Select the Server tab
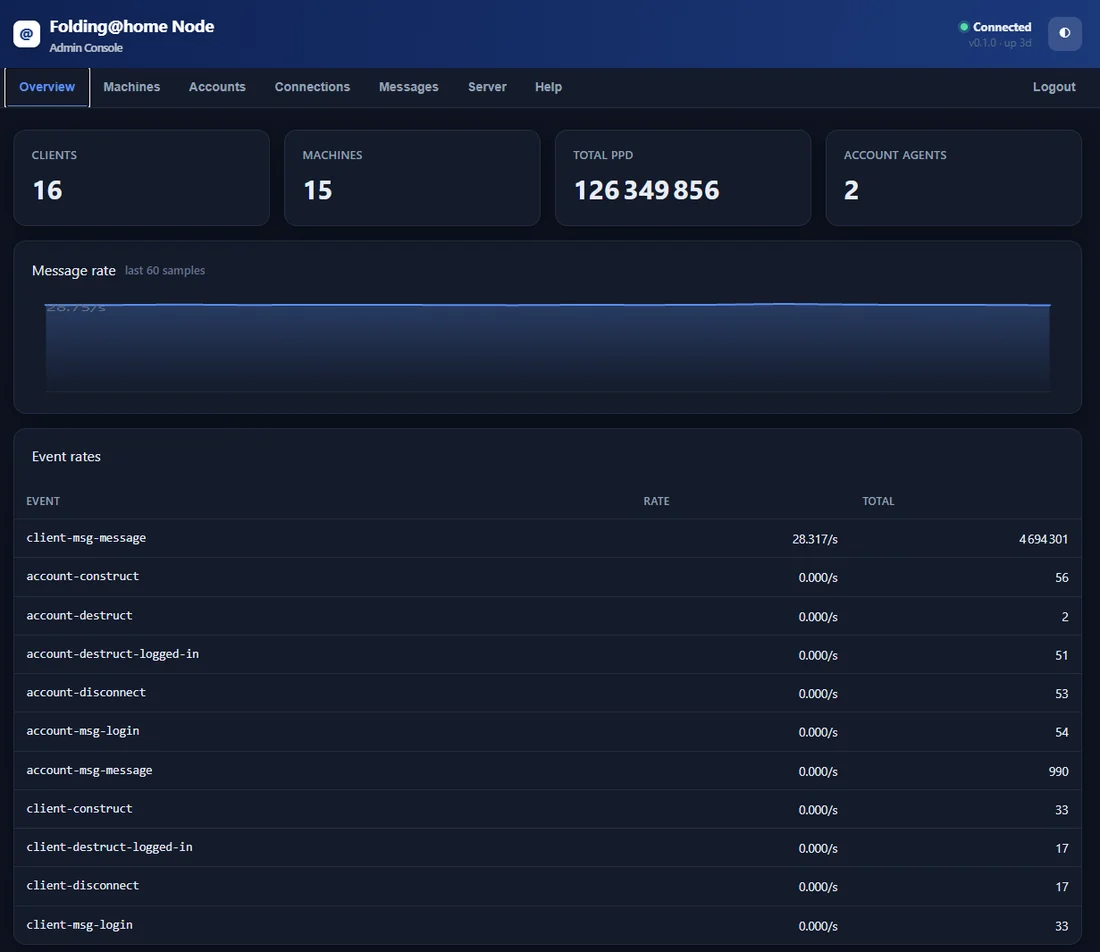 (487, 87)
